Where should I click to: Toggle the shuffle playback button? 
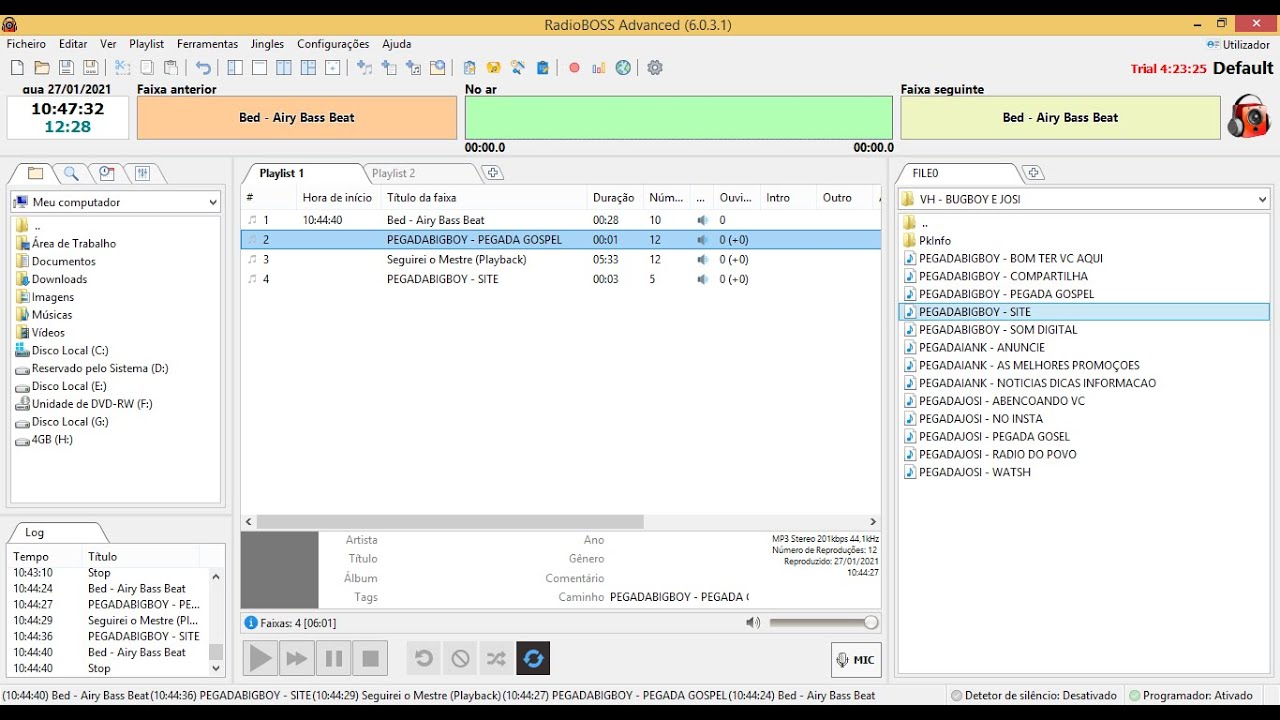pos(496,658)
